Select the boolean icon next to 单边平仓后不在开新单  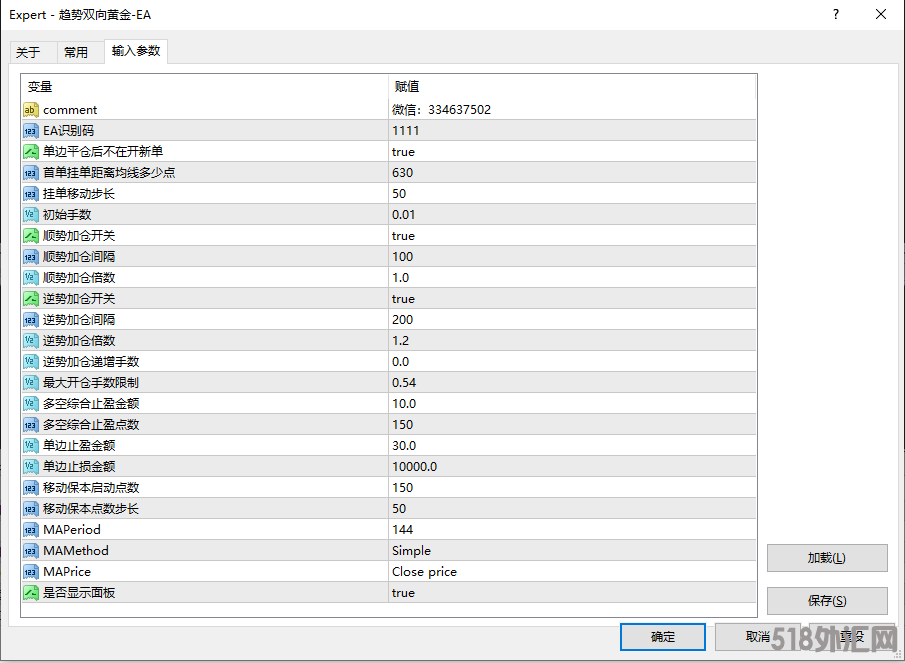(31, 151)
